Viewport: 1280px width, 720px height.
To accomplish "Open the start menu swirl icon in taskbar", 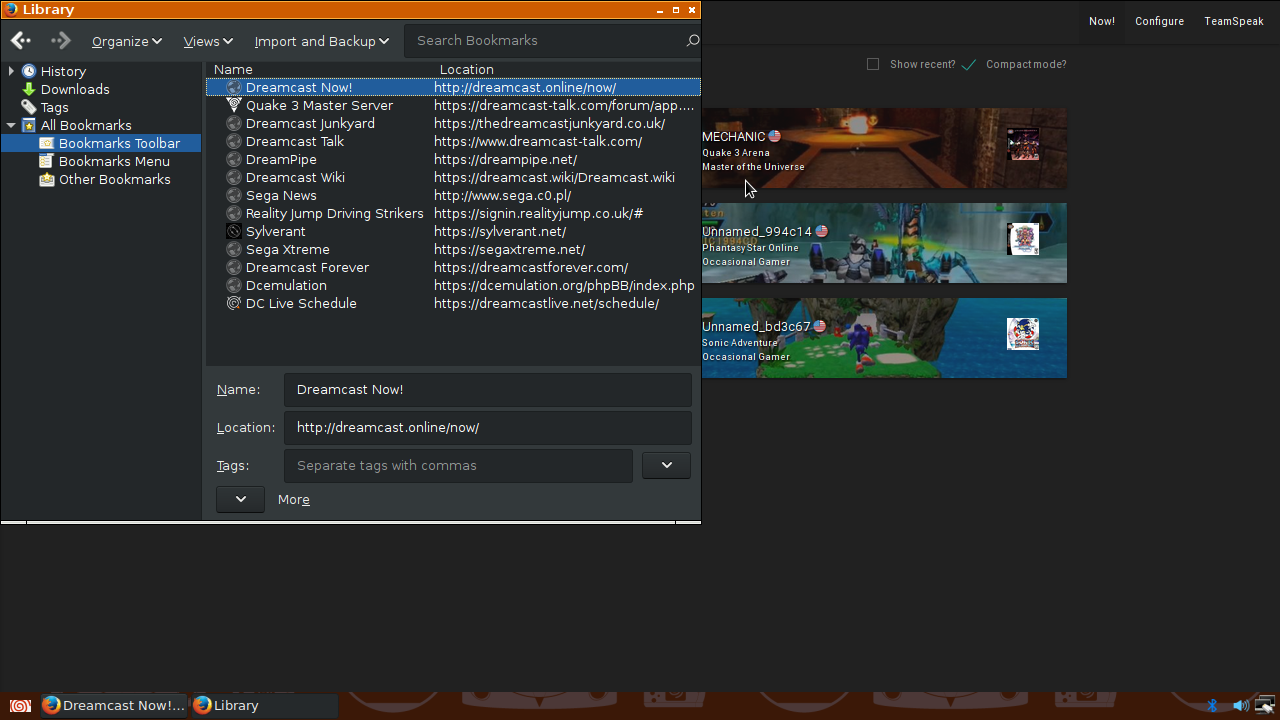I will pos(19,705).
